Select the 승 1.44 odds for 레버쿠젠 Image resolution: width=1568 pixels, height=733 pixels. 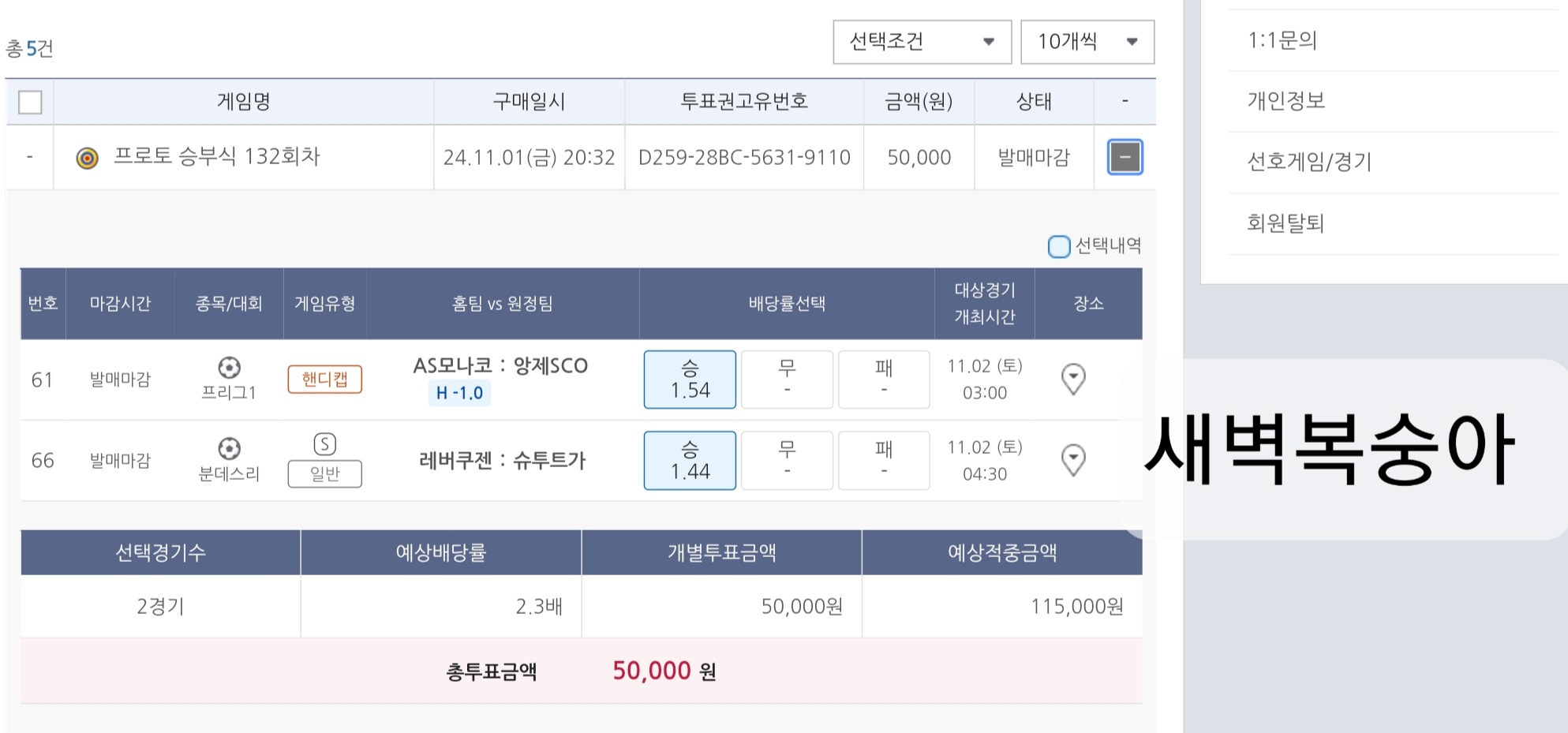(690, 460)
